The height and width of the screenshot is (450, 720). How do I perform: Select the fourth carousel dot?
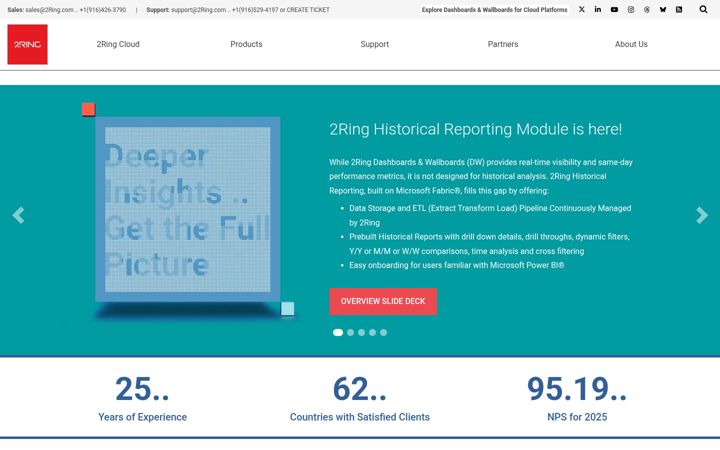point(372,332)
